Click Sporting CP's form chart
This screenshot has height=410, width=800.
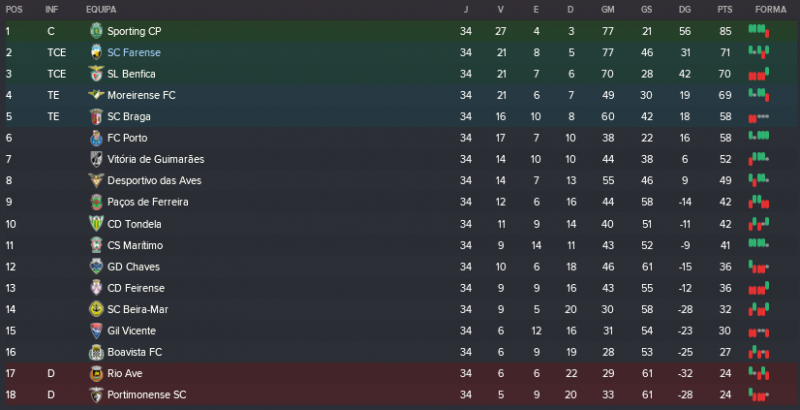tap(760, 31)
